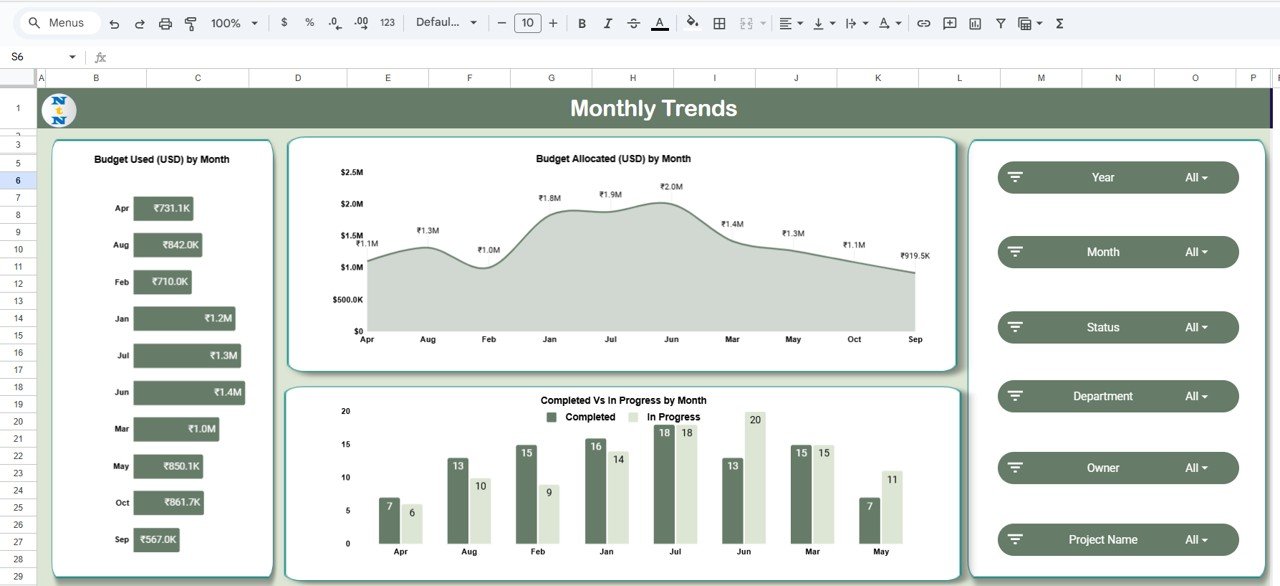This screenshot has height=586, width=1280.
Task: Click the Insert comment icon
Action: point(949,22)
